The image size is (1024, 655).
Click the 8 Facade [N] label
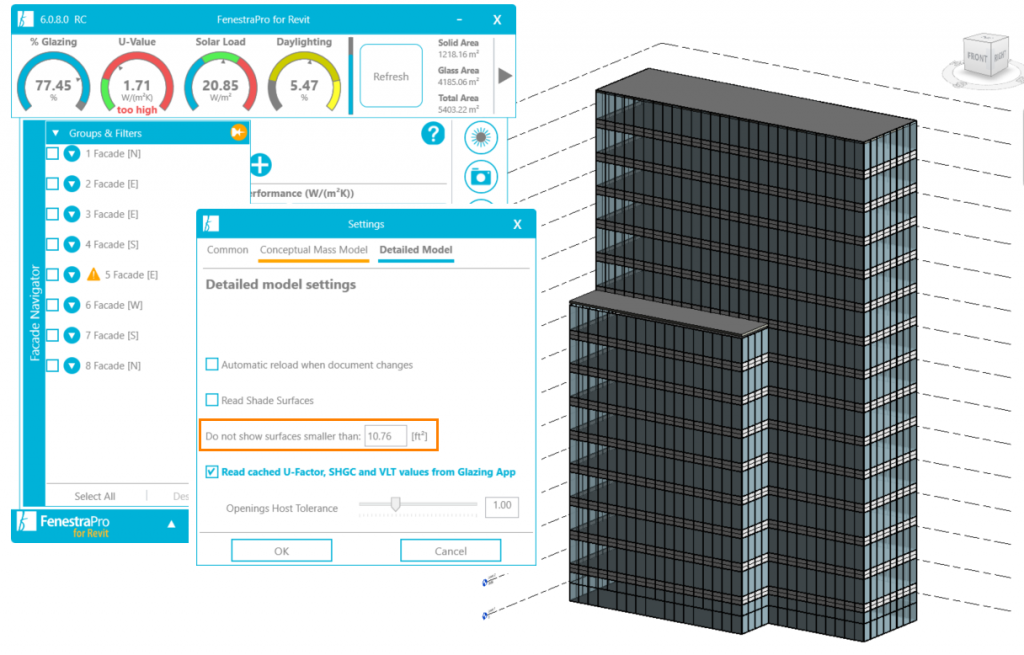(113, 366)
